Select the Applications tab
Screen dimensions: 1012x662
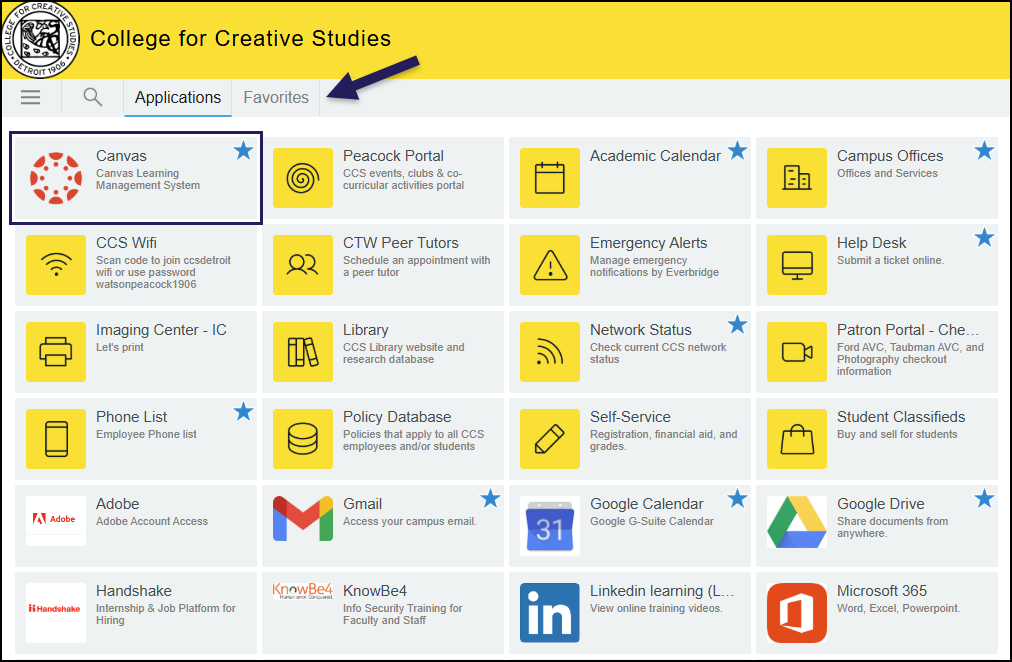pyautogui.click(x=177, y=97)
